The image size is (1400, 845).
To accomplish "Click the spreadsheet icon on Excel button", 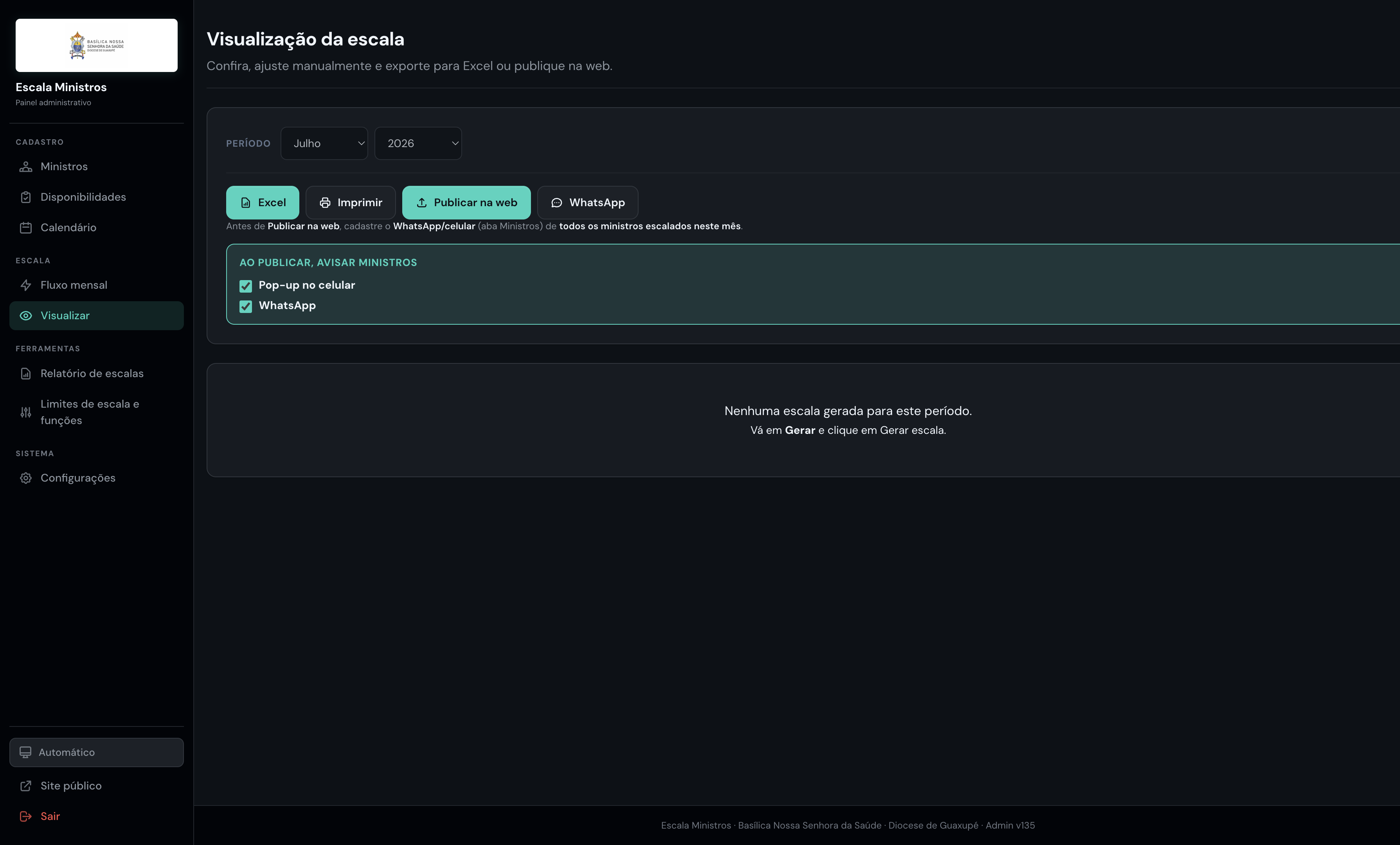I will click(x=245, y=203).
